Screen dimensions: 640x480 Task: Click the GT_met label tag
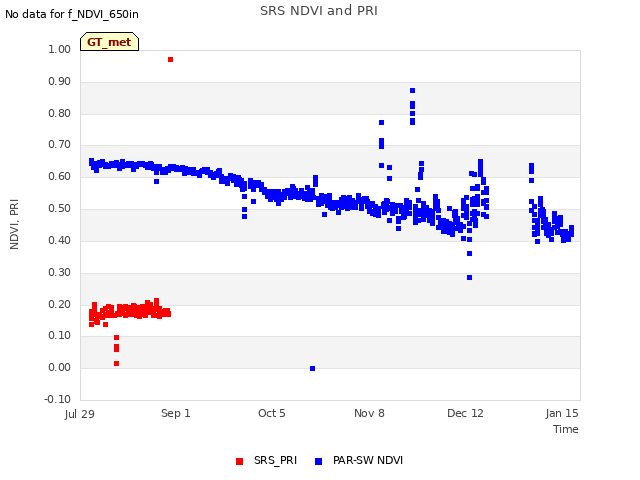(109, 42)
